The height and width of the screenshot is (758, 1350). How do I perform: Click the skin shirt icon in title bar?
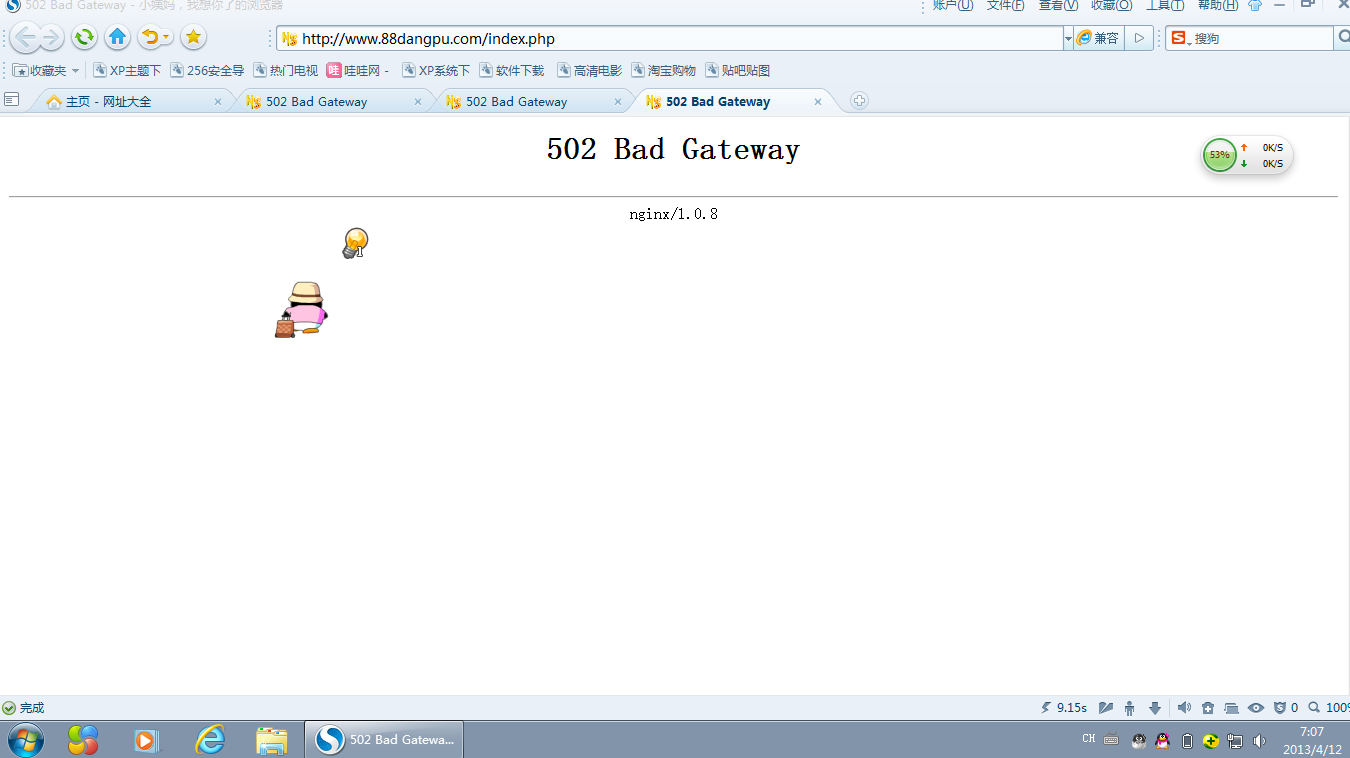pos(1254,6)
